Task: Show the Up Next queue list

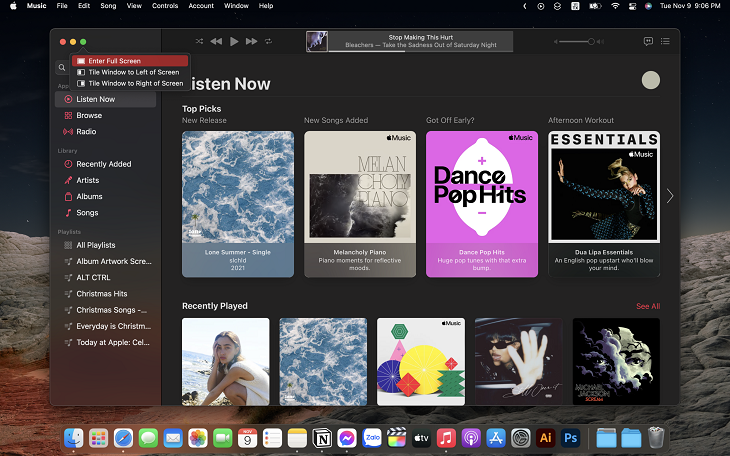Action: click(x=665, y=41)
